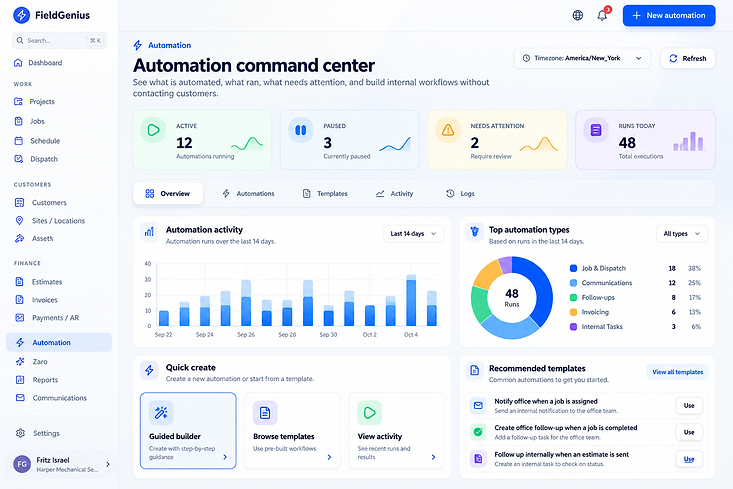
Task: Click the Browse templates document icon
Action: [x=265, y=413]
